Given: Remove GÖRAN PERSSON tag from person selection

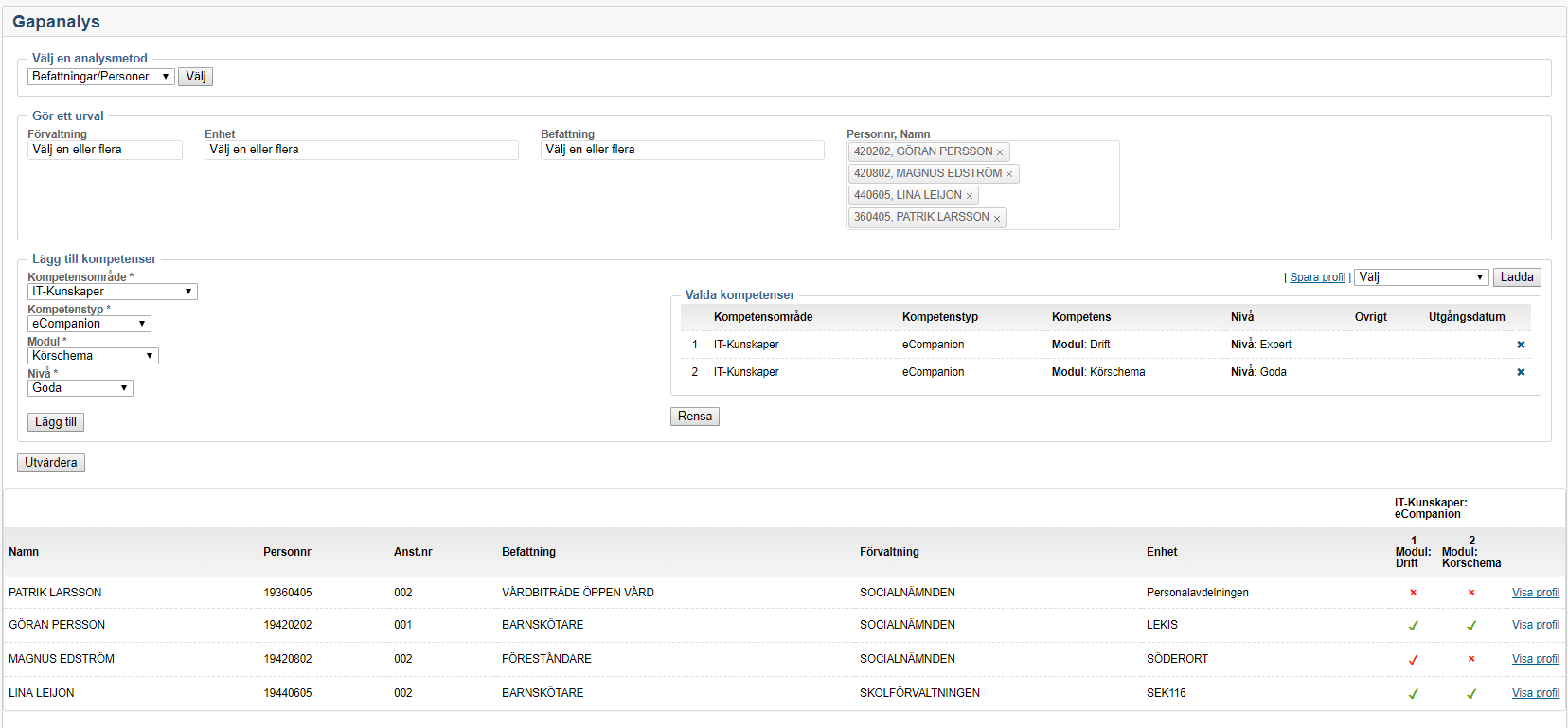Looking at the screenshot, I should (x=1000, y=152).
